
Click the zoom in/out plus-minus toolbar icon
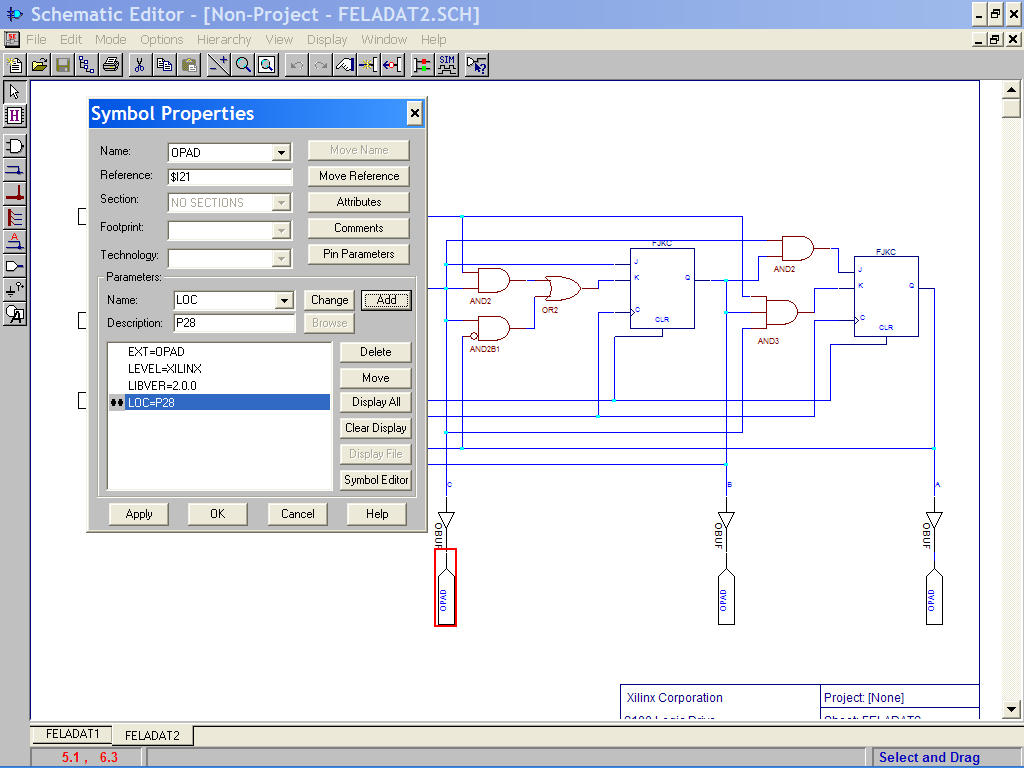click(218, 65)
